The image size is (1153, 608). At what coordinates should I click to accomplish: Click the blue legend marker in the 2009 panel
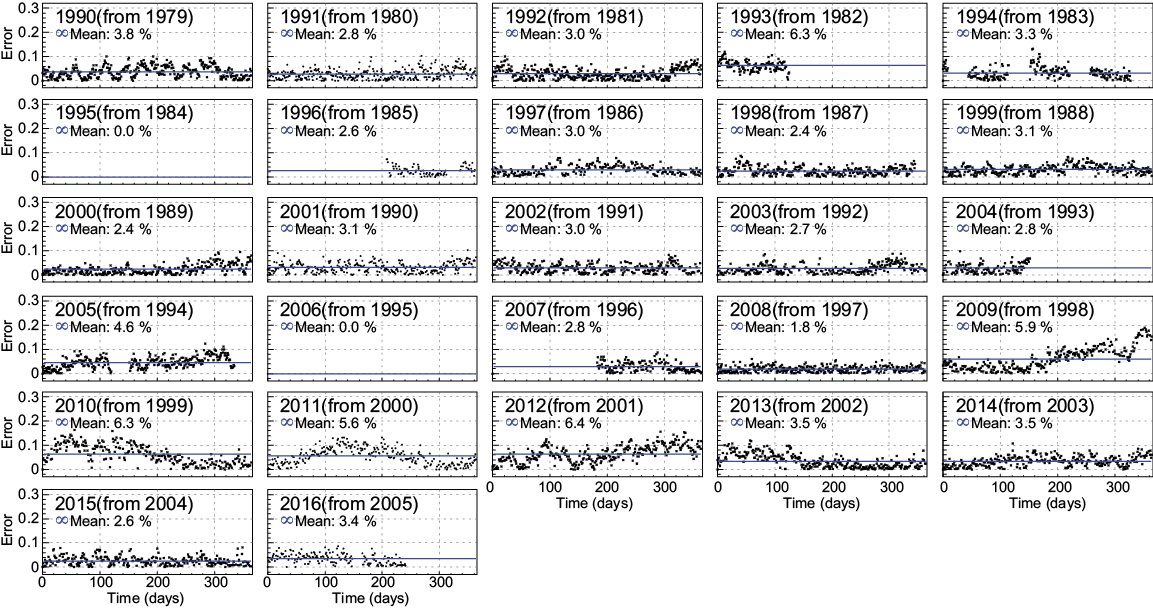[x=963, y=325]
